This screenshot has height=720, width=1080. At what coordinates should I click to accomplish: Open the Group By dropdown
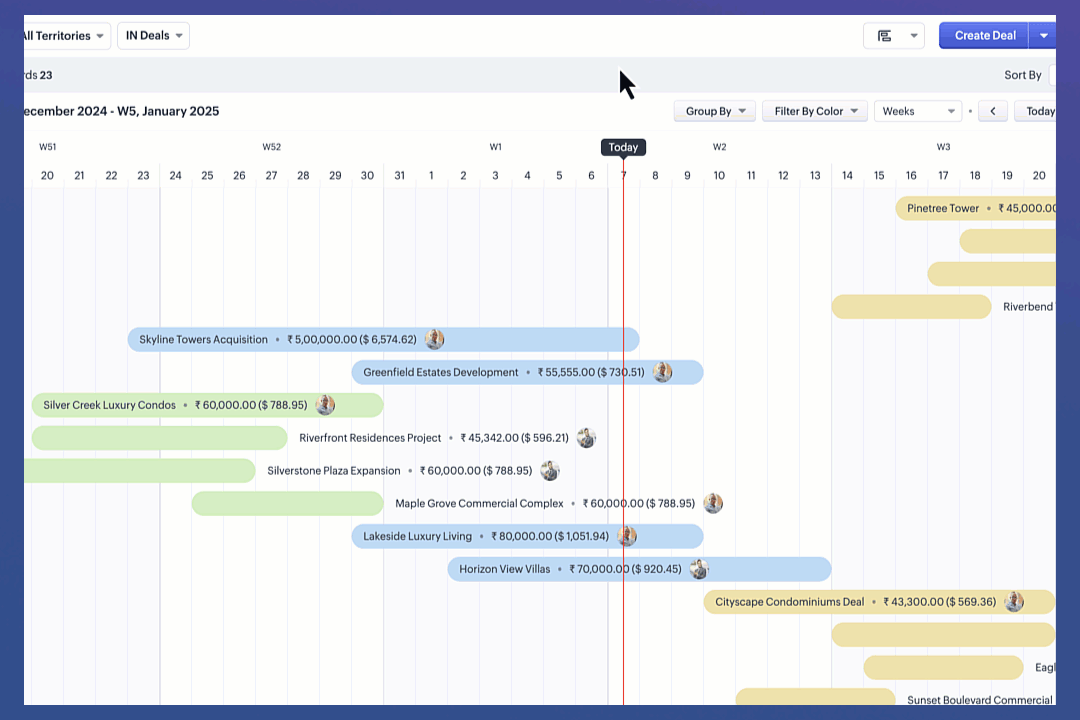coord(714,112)
